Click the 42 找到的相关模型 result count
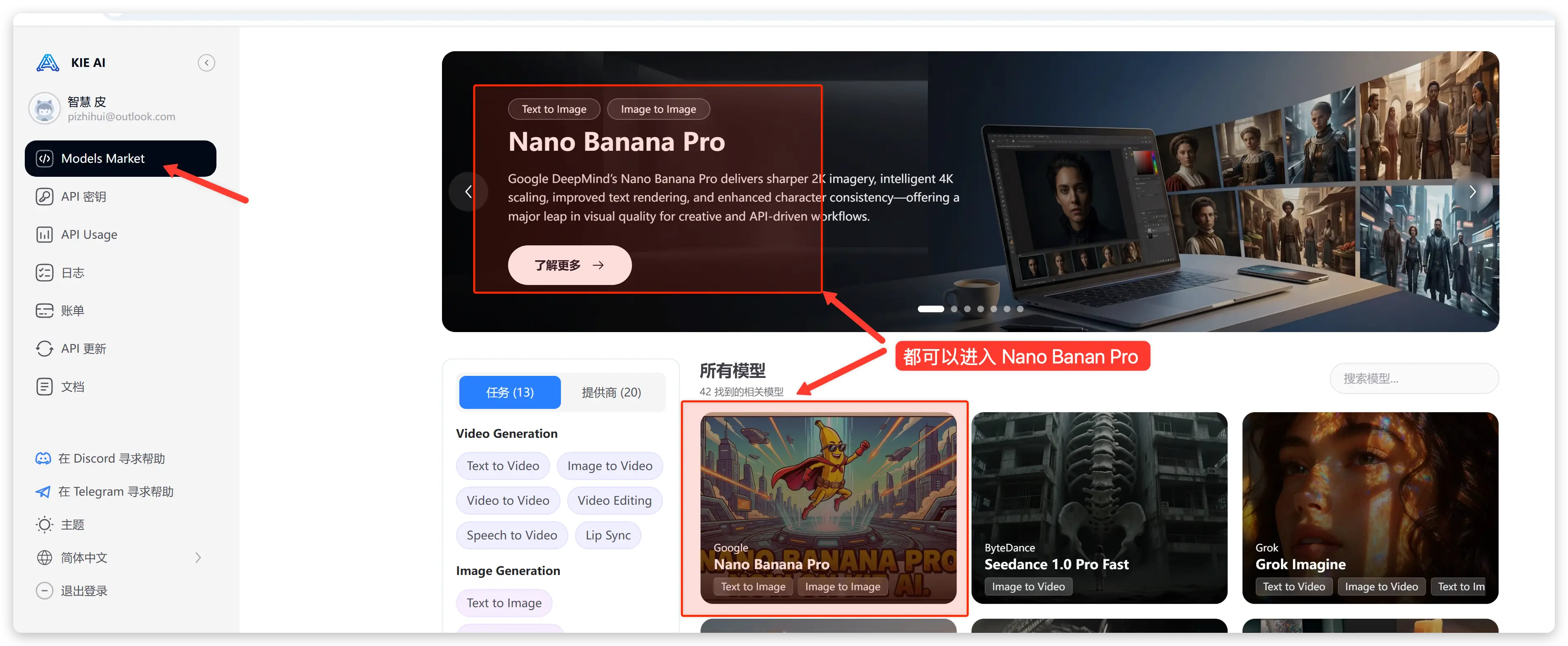This screenshot has width=1568, height=646. tap(741, 392)
